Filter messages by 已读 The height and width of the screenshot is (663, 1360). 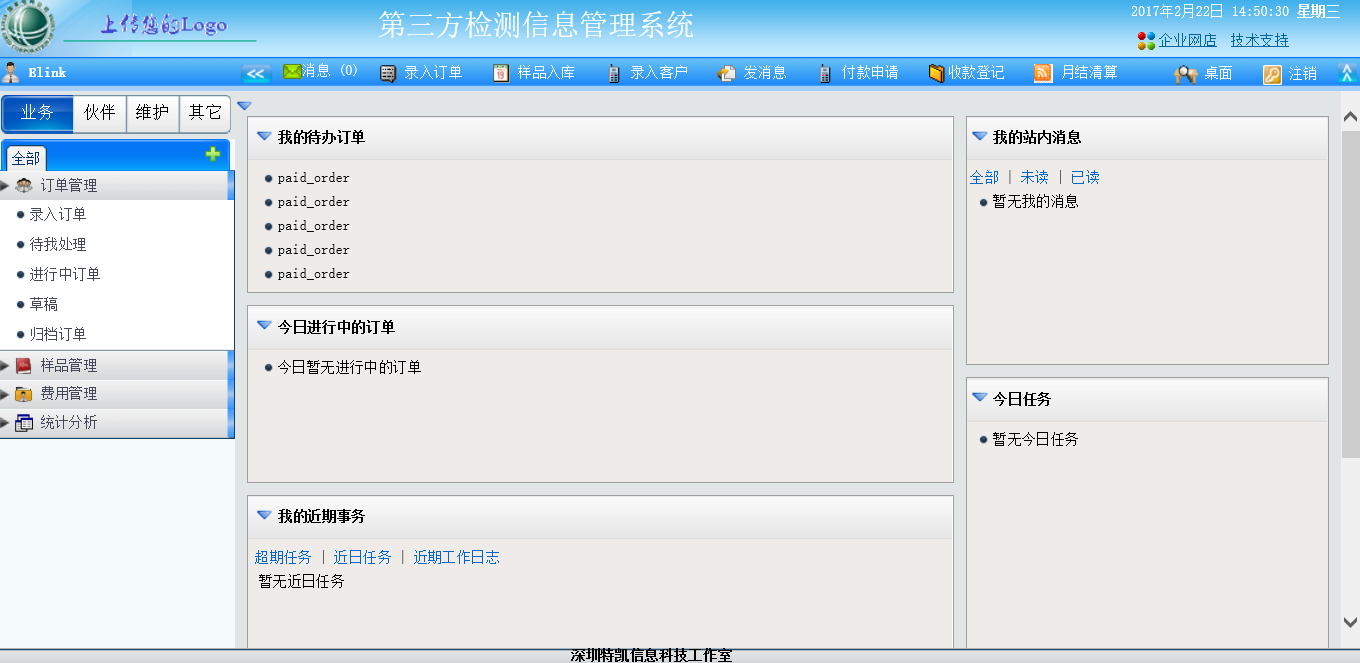pyautogui.click(x=1085, y=177)
